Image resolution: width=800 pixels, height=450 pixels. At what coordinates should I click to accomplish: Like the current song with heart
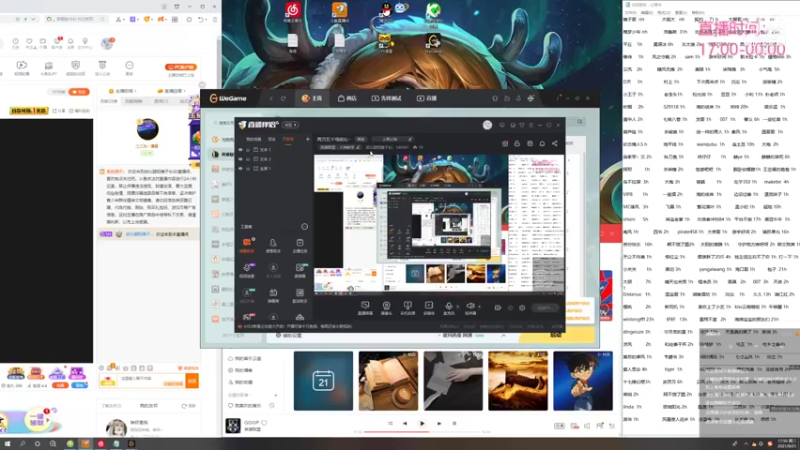264,422
